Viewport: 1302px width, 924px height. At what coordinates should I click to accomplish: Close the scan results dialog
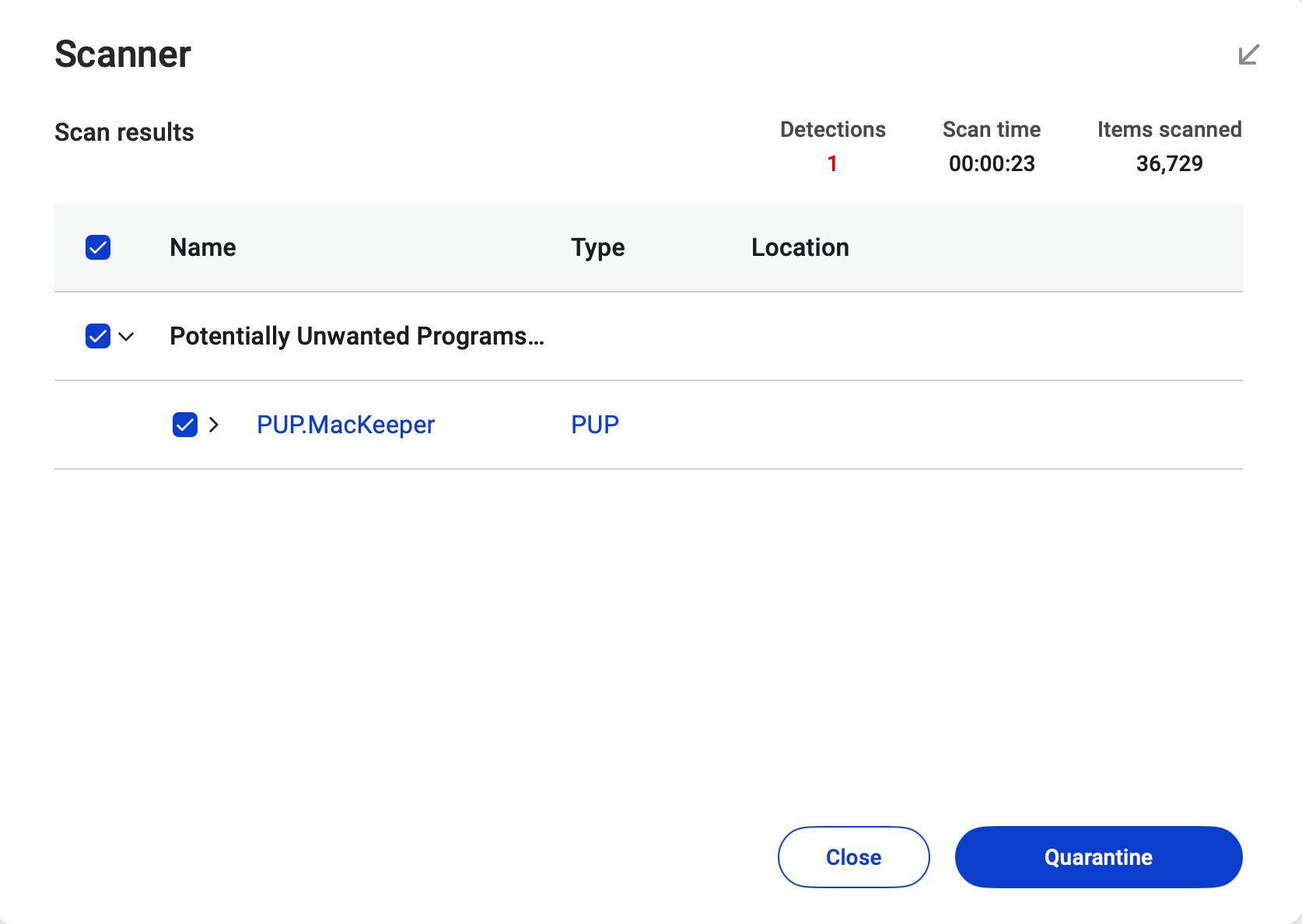853,857
